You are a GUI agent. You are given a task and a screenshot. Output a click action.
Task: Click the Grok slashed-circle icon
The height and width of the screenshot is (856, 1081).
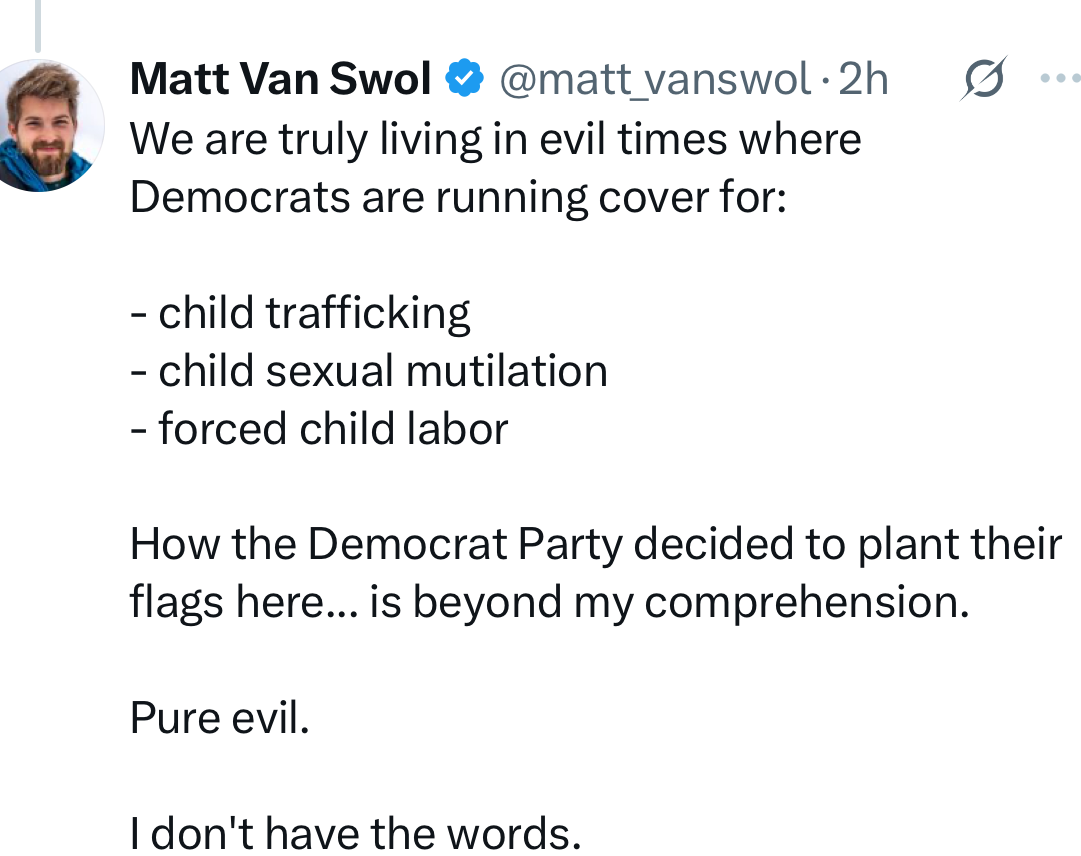tap(981, 81)
